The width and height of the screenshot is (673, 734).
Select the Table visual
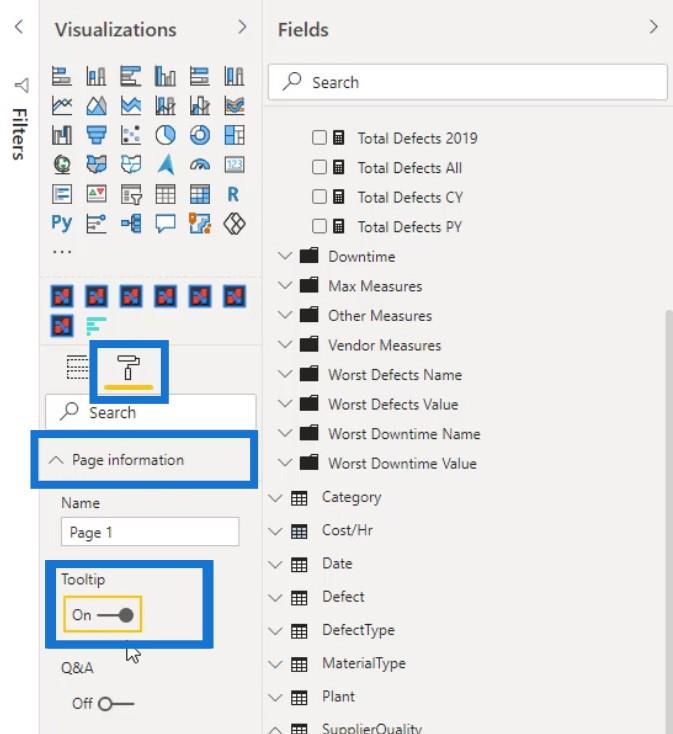pyautogui.click(x=165, y=194)
